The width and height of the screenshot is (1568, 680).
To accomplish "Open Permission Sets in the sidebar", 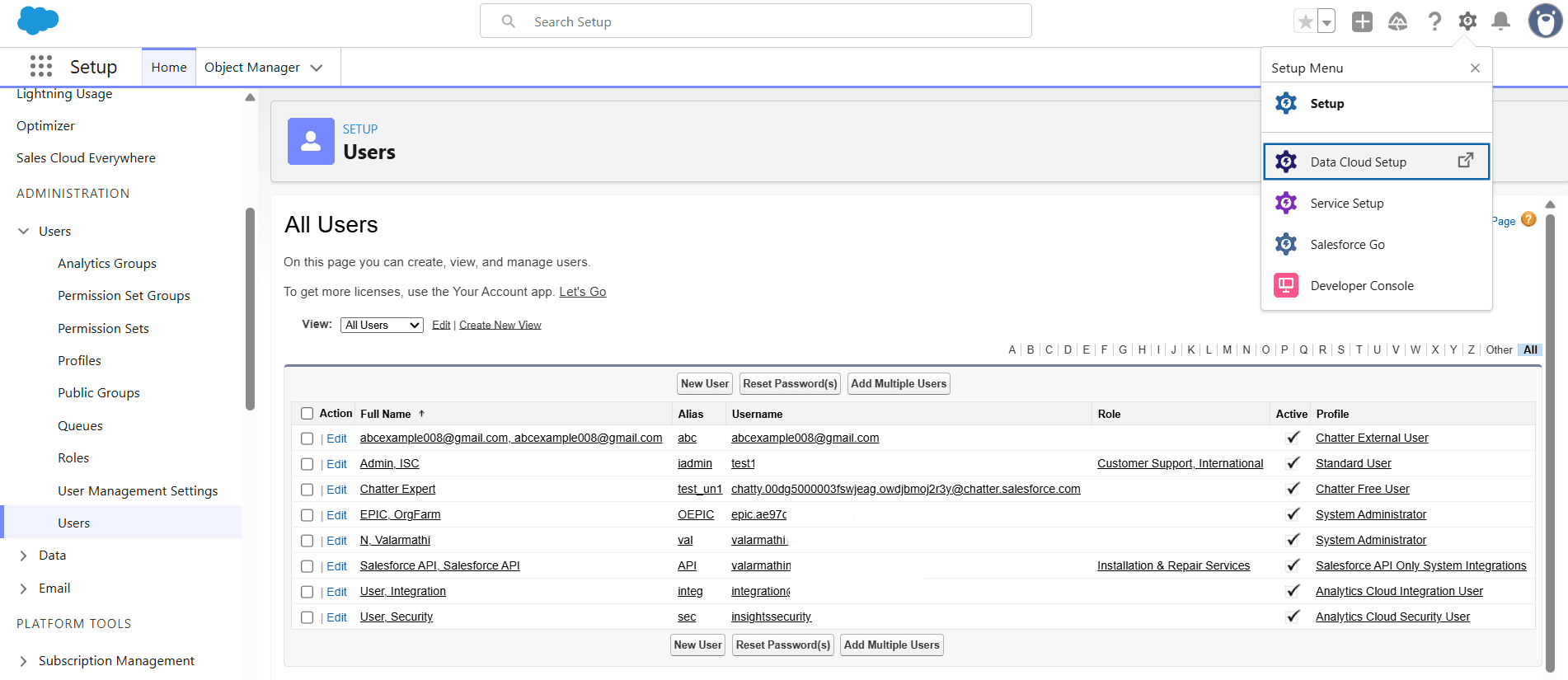I will click(x=103, y=328).
